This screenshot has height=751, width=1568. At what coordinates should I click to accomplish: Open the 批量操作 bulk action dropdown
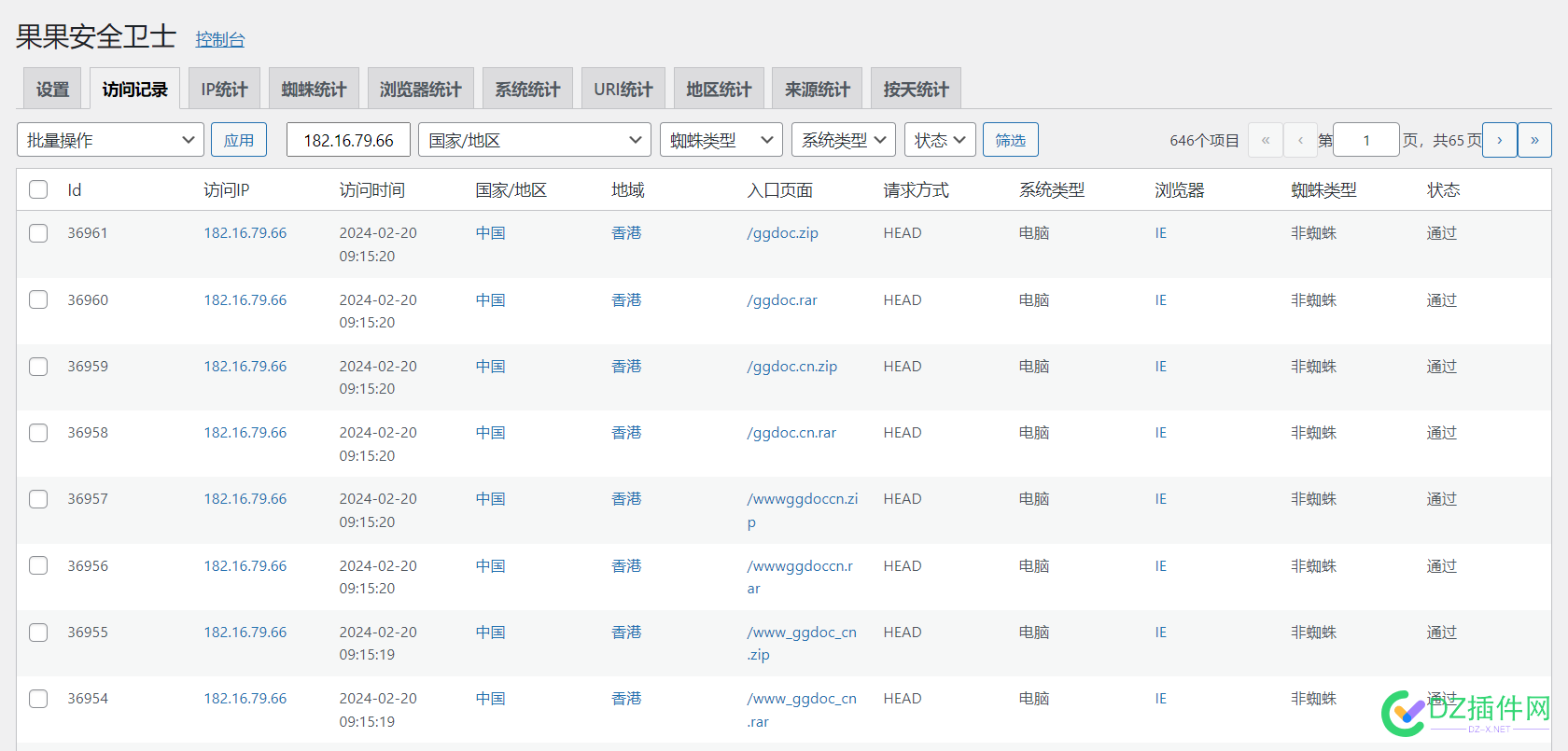pyautogui.click(x=110, y=140)
